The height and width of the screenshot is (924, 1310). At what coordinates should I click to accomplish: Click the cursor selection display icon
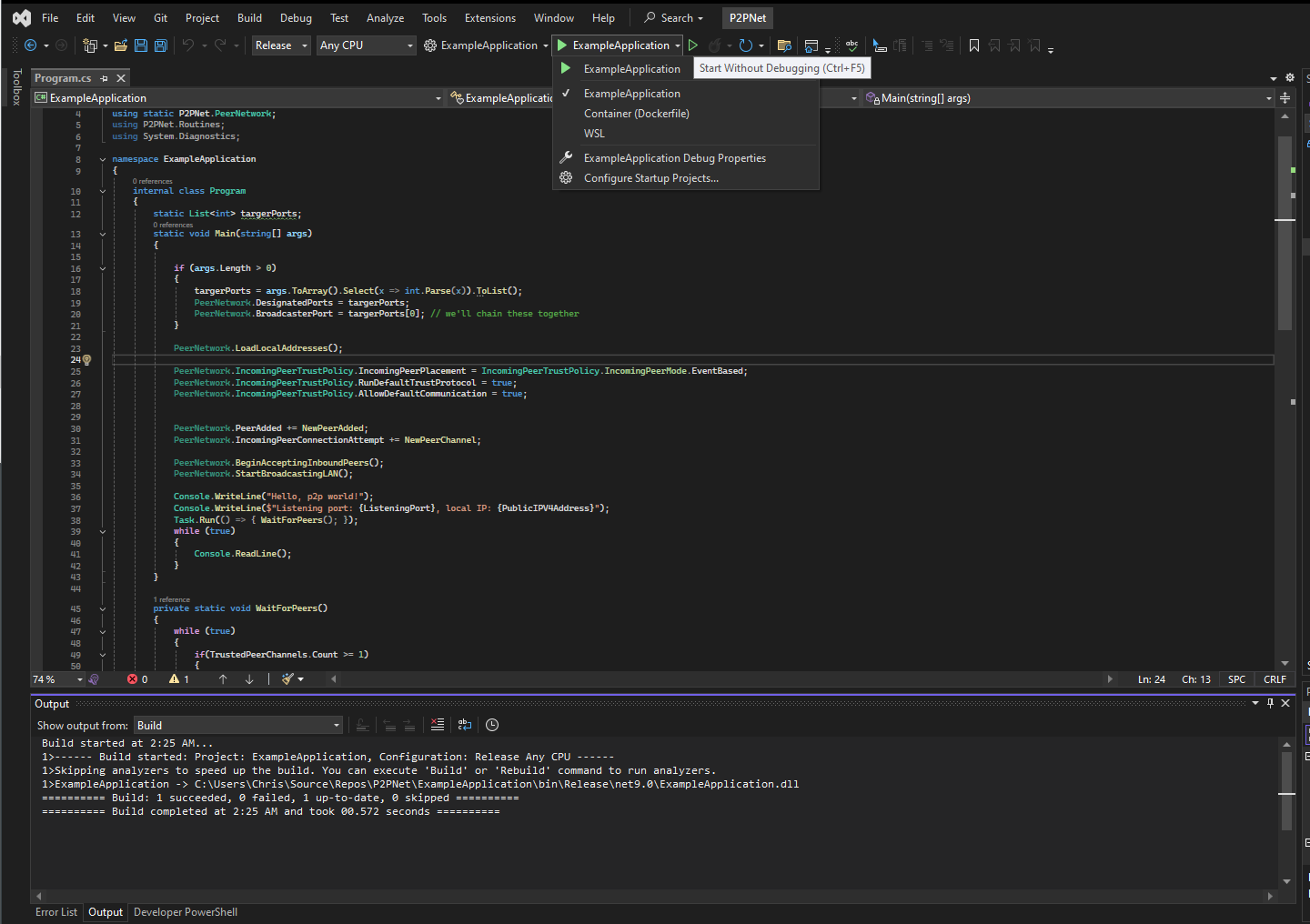tap(880, 45)
